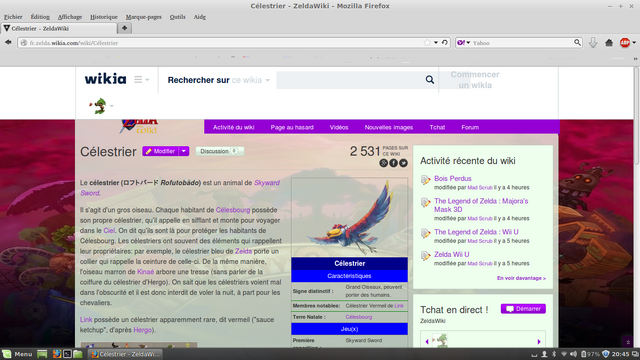
Task: Open the Kinaé link in the article
Action: point(145,272)
